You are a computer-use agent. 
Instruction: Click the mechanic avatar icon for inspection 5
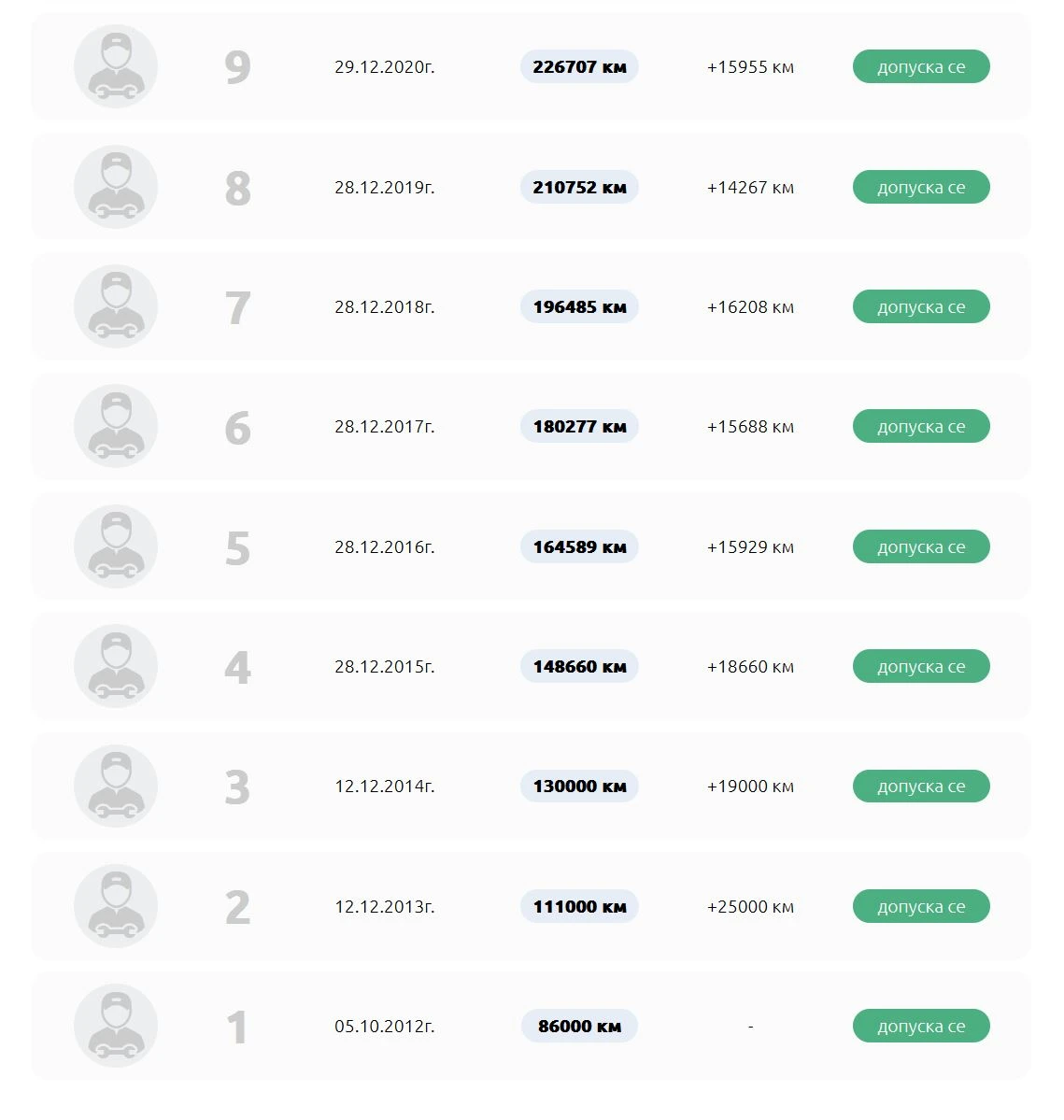click(116, 546)
